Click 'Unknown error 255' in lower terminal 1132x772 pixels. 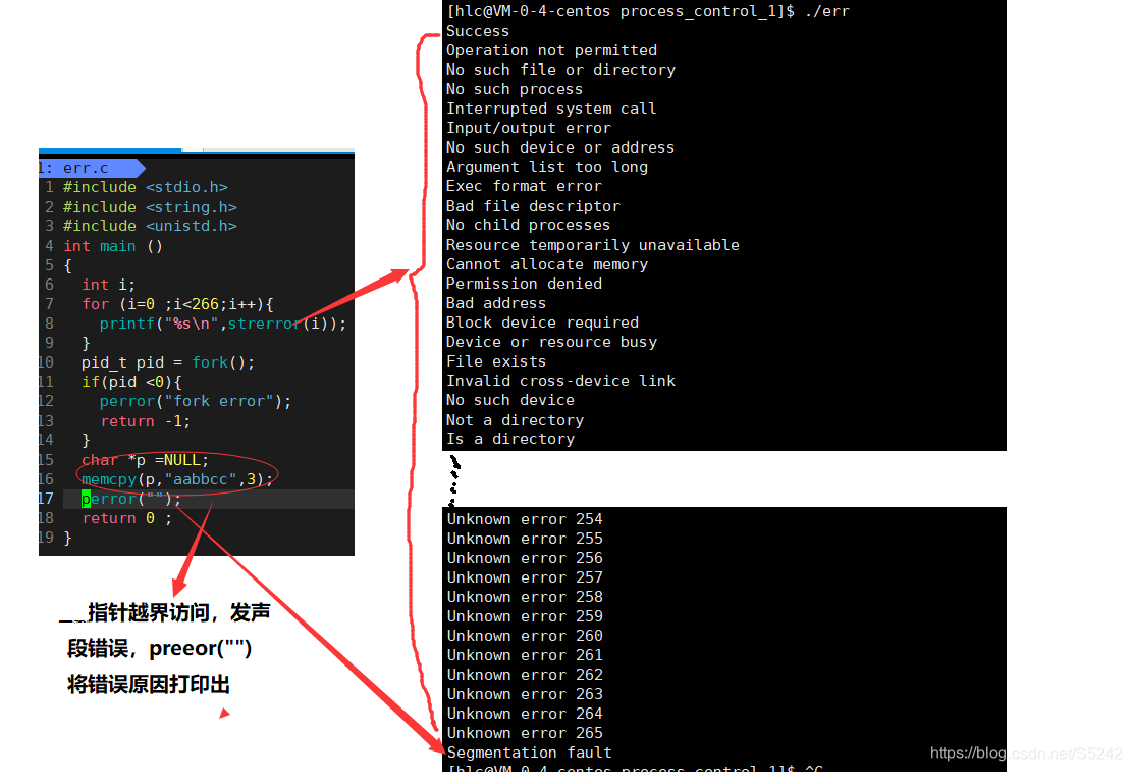524,539
